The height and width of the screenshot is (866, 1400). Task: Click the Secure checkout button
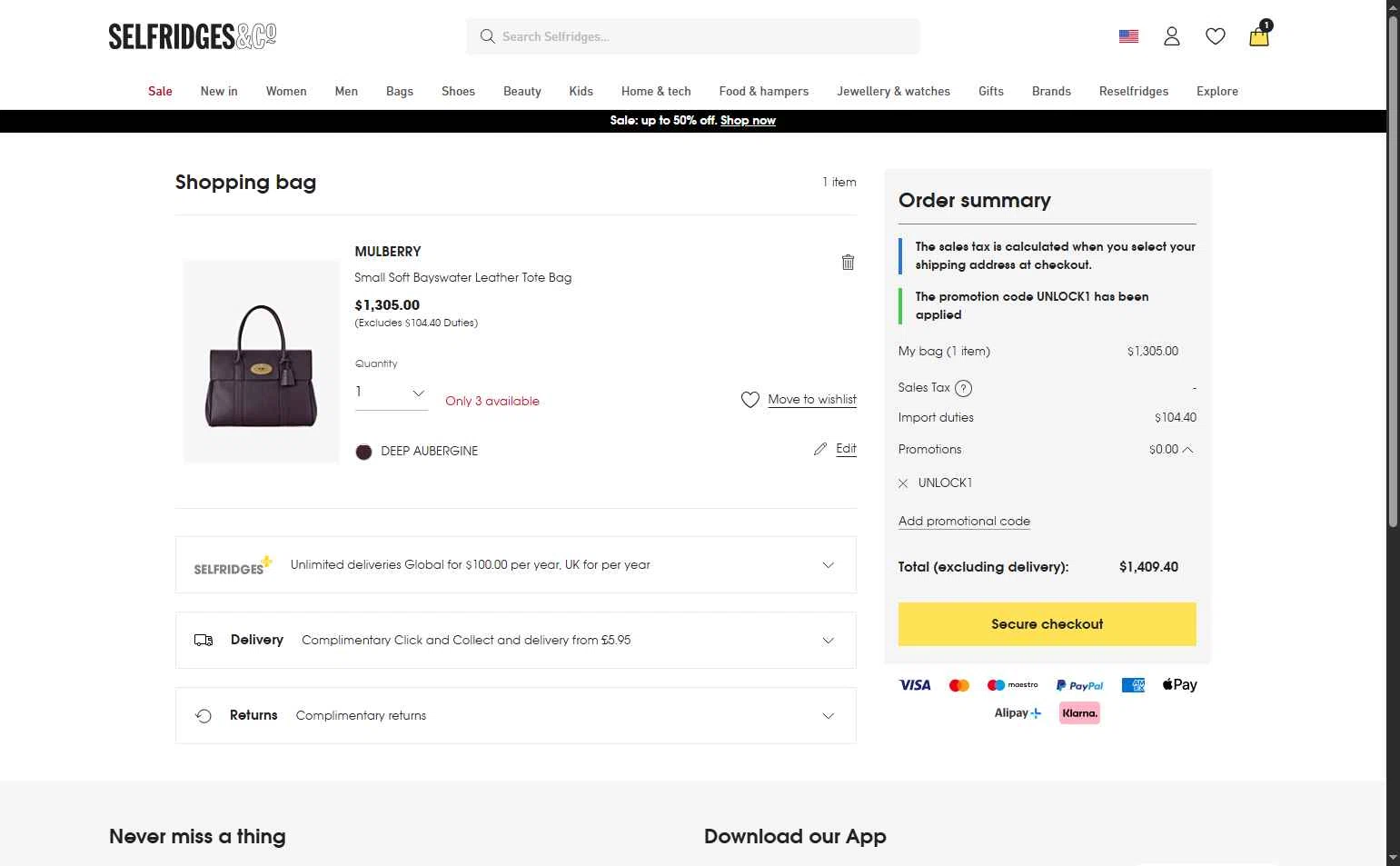pyautogui.click(x=1047, y=624)
